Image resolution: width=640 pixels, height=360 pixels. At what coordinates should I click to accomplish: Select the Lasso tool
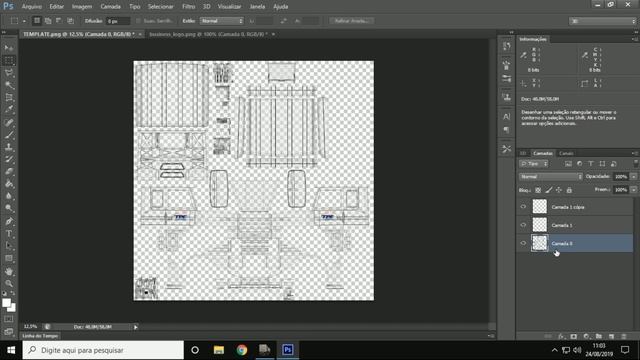coord(9,73)
